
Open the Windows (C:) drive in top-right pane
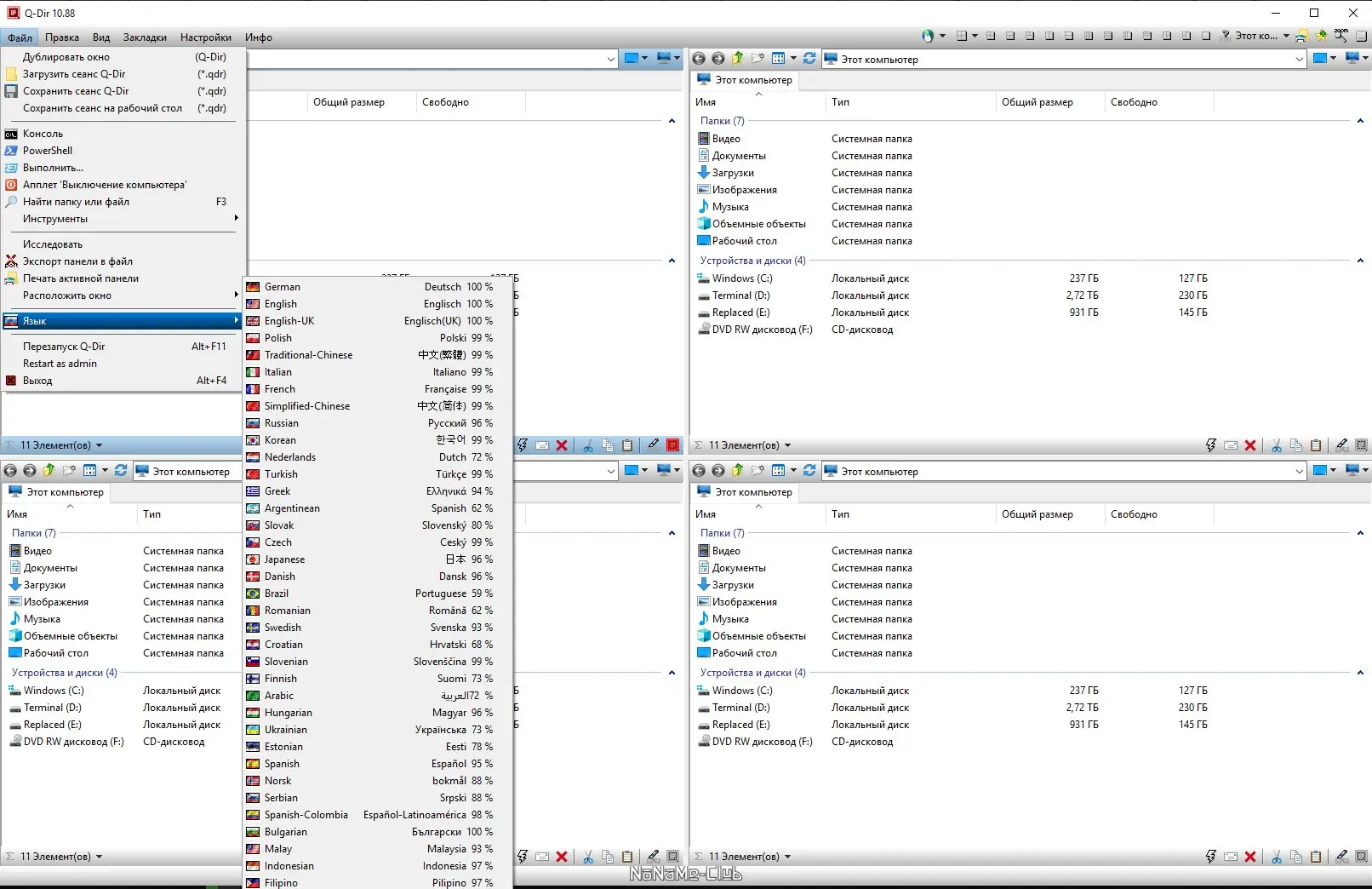pos(742,278)
